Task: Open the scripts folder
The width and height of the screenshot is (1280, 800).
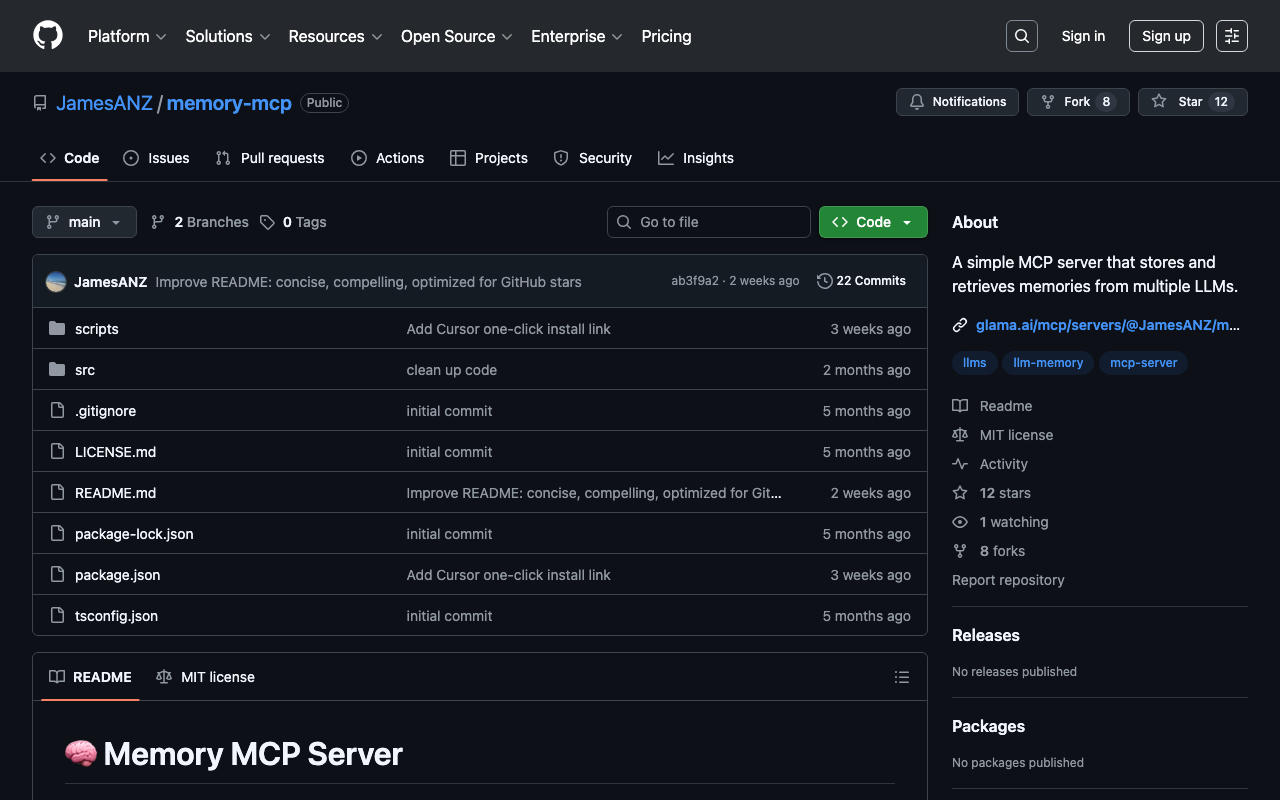Action: (97, 329)
